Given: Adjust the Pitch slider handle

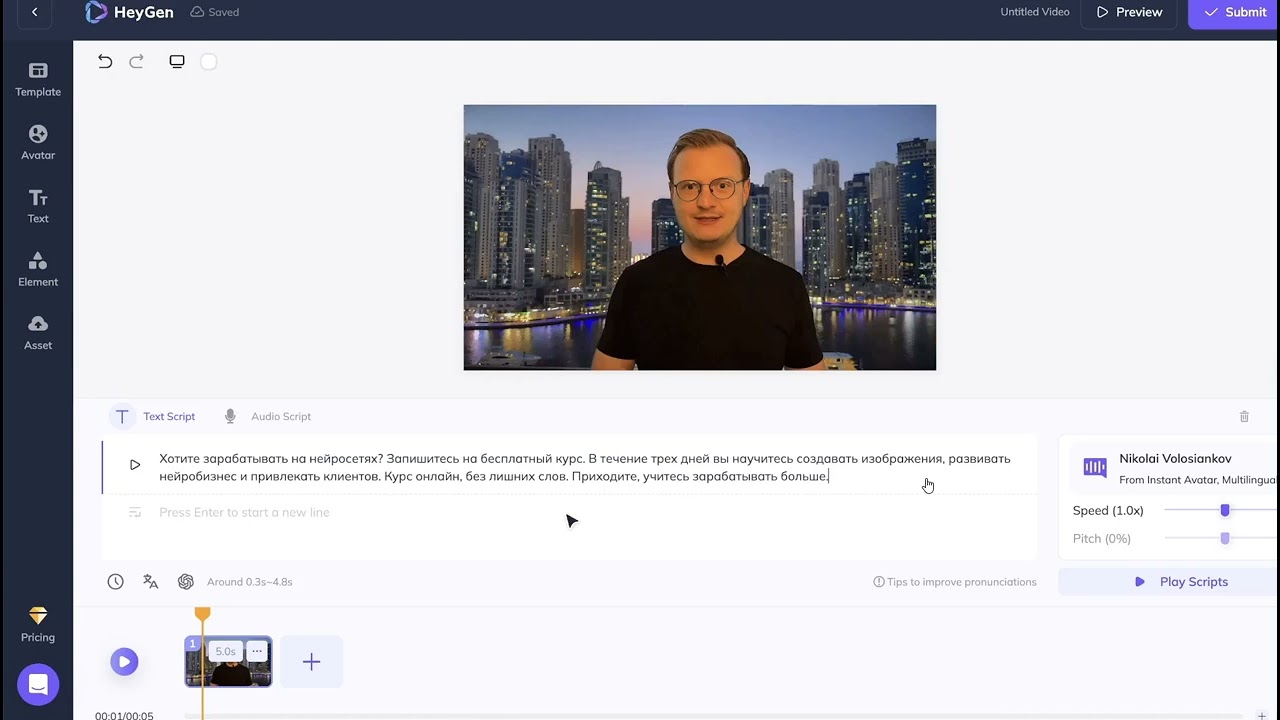Looking at the screenshot, I should point(1225,538).
